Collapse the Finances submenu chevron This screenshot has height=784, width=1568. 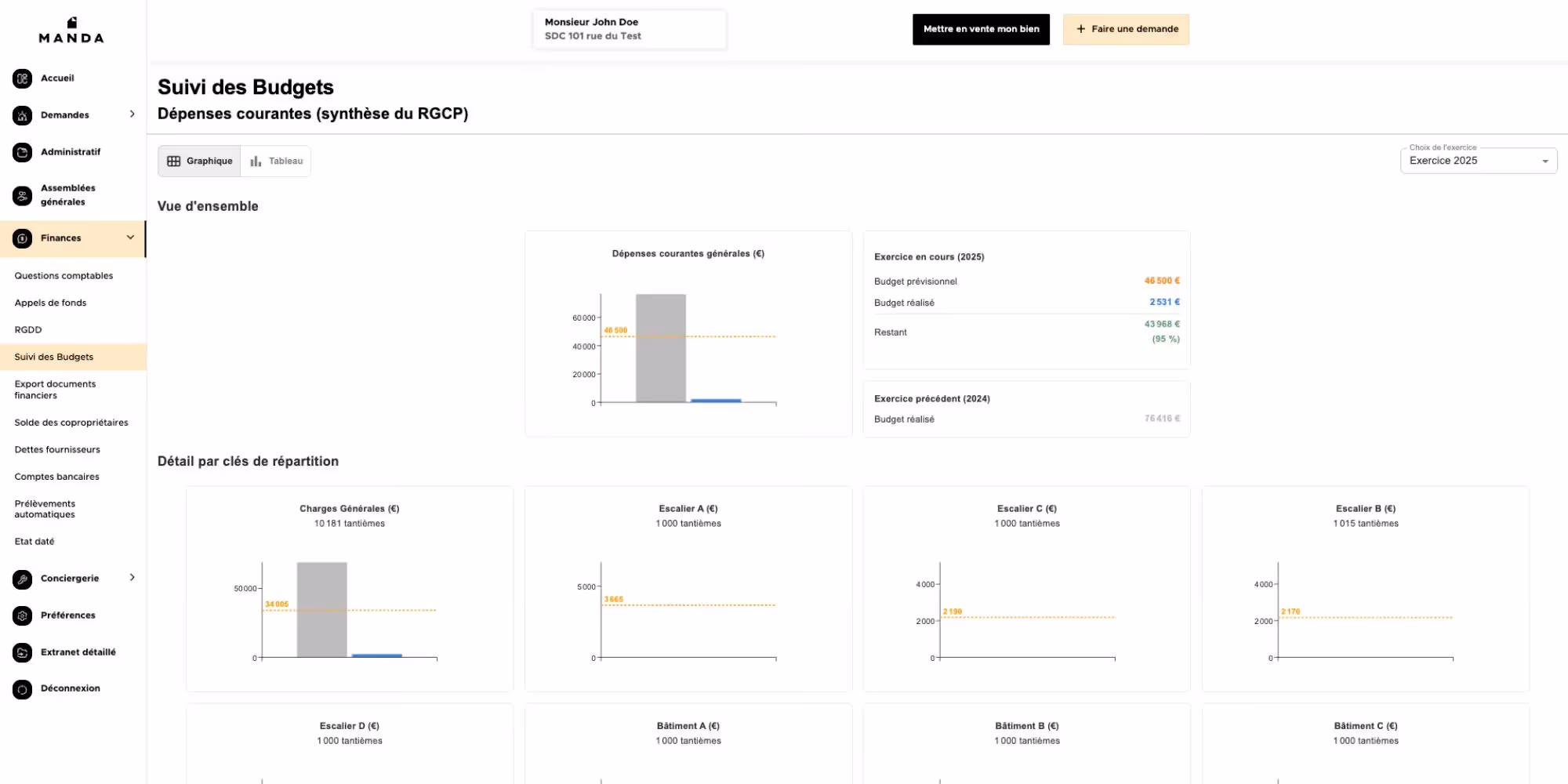[130, 238]
